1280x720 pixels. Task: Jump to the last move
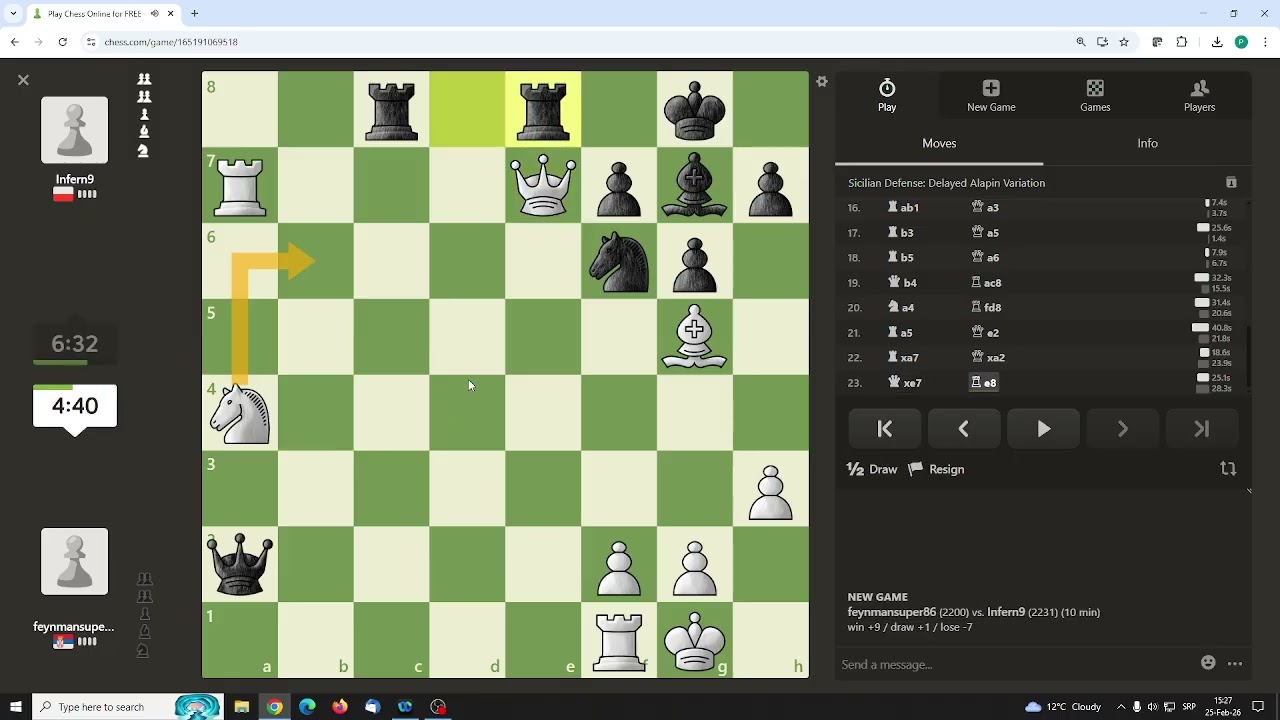coord(1201,429)
